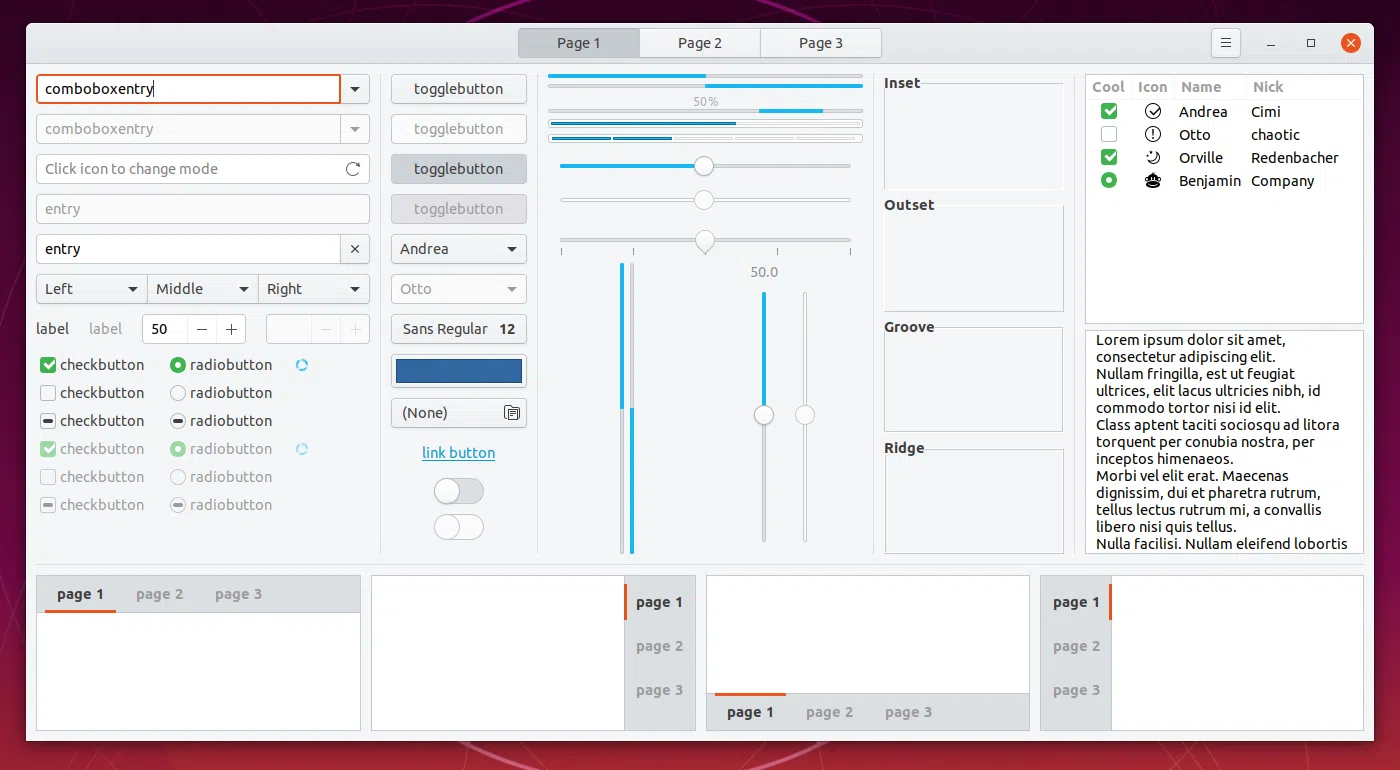Open the Middle dropdown
The height and width of the screenshot is (770, 1400).
(x=202, y=289)
